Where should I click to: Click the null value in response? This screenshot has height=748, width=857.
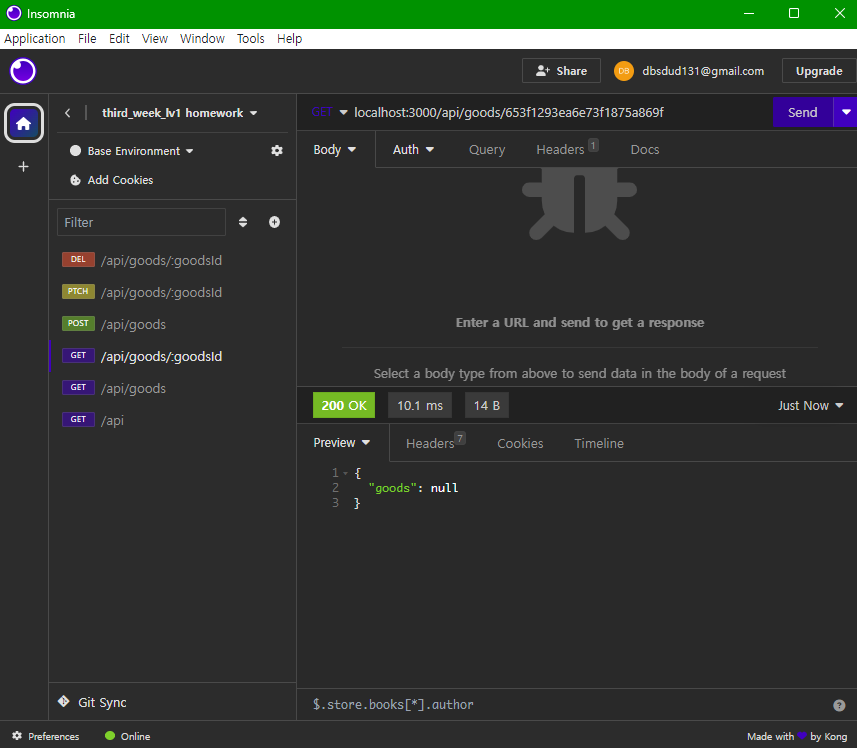tap(444, 488)
